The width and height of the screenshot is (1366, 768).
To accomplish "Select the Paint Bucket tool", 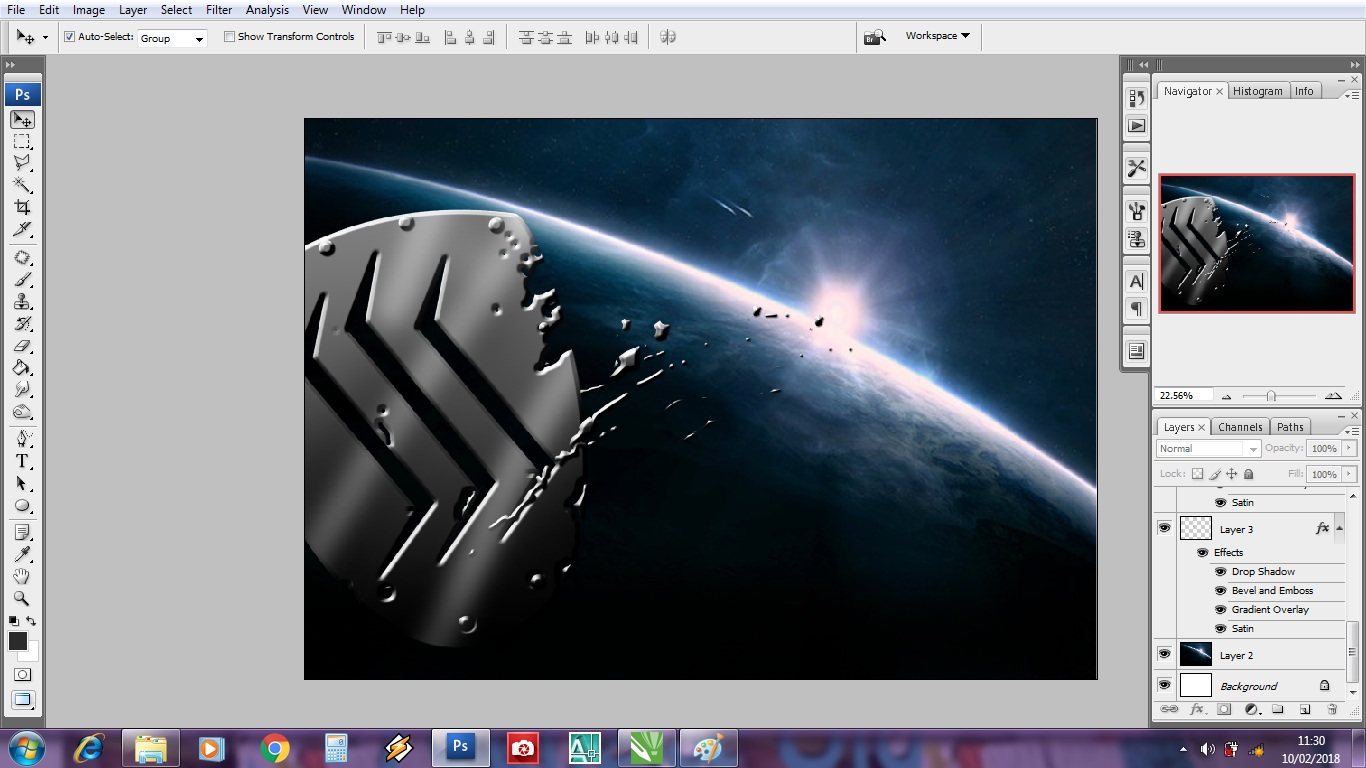I will coord(22,367).
